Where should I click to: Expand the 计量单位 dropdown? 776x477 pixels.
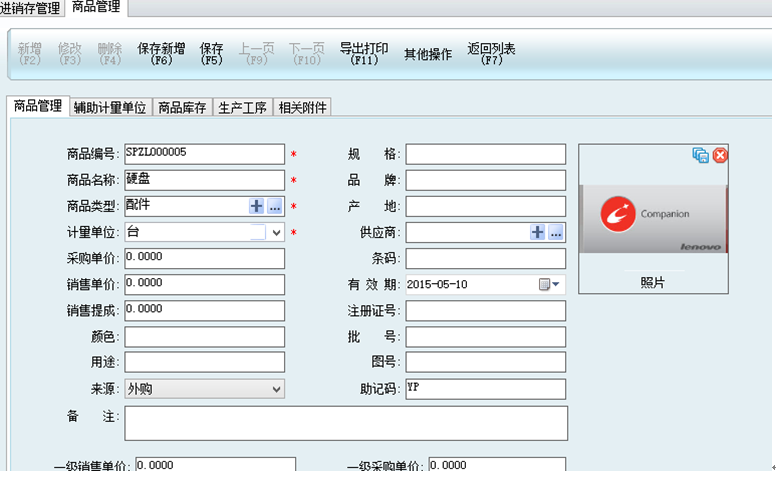coord(276,232)
